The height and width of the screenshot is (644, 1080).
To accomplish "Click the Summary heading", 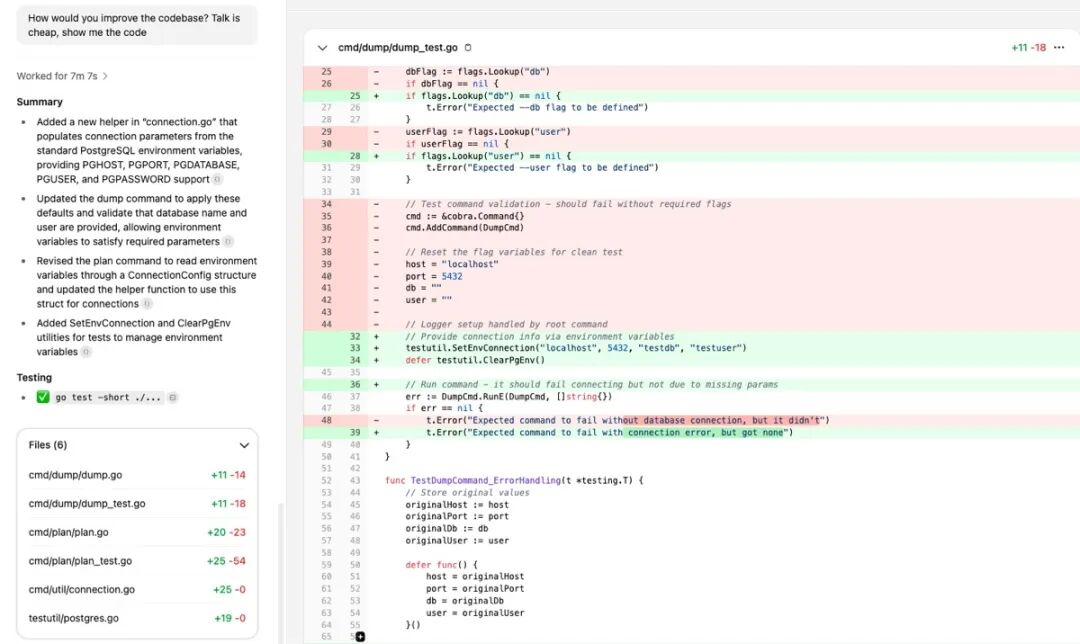I will pyautogui.click(x=39, y=102).
